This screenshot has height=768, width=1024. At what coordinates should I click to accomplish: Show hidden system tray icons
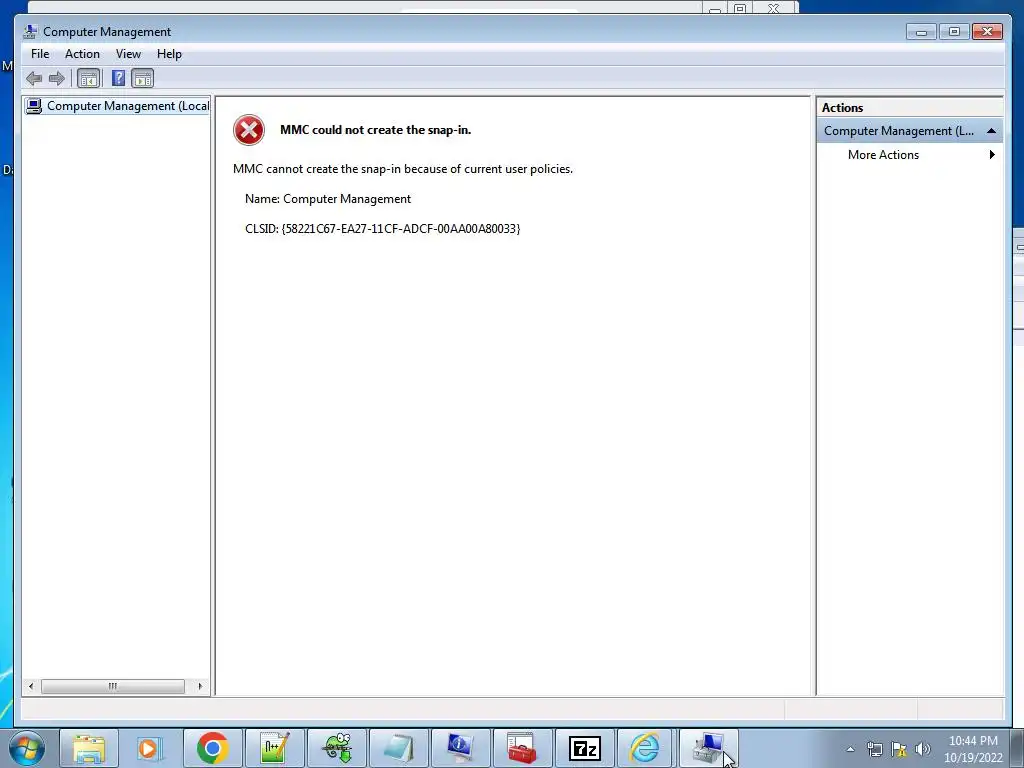pyautogui.click(x=850, y=749)
